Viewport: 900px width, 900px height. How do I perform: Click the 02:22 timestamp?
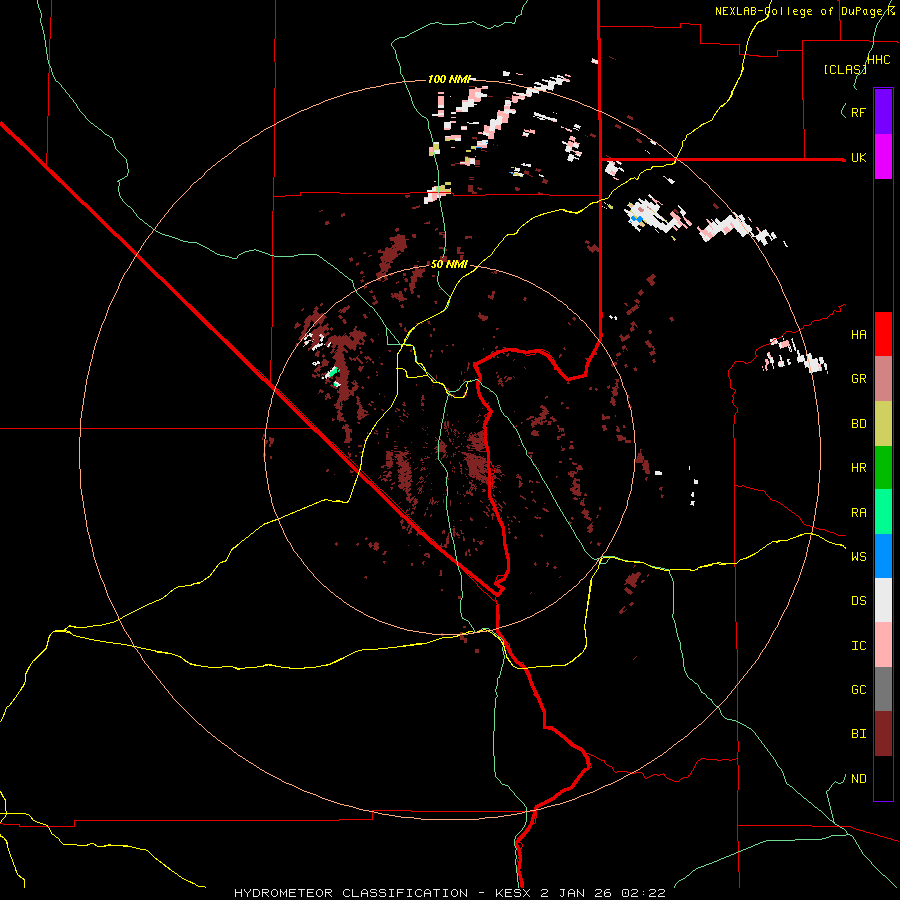point(643,893)
